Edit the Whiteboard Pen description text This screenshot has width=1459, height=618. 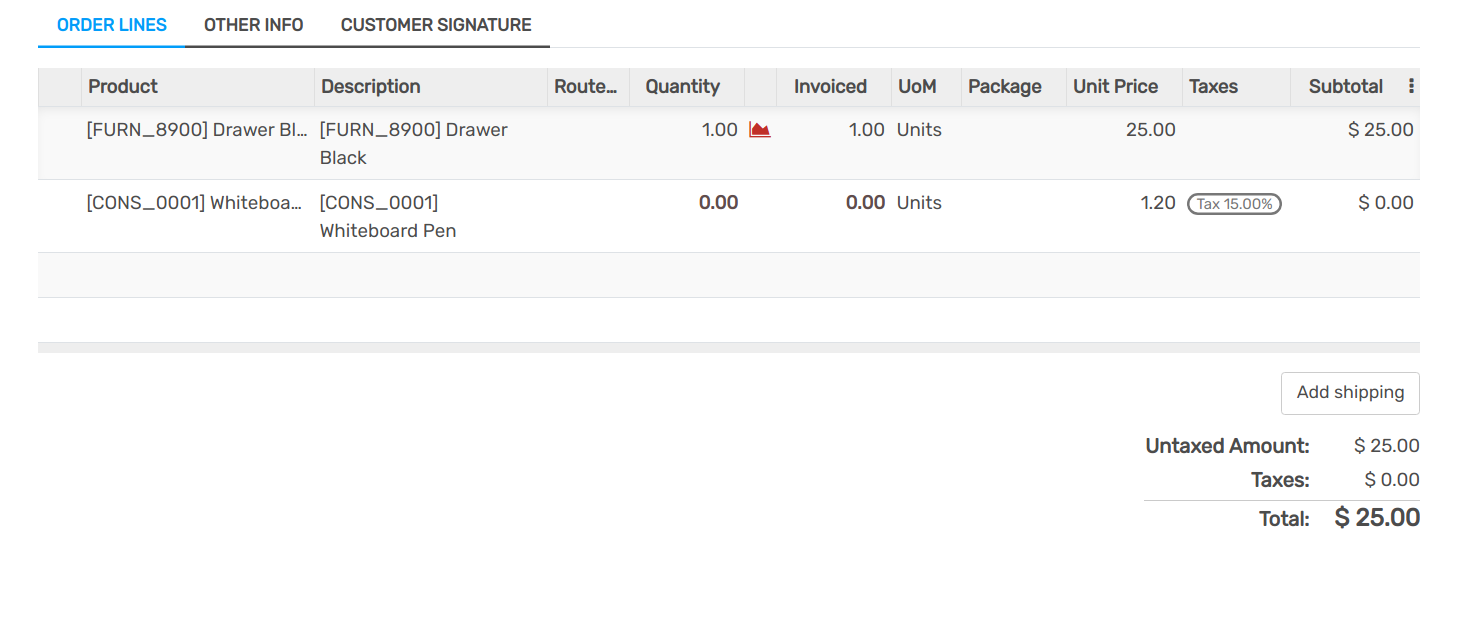(x=388, y=216)
